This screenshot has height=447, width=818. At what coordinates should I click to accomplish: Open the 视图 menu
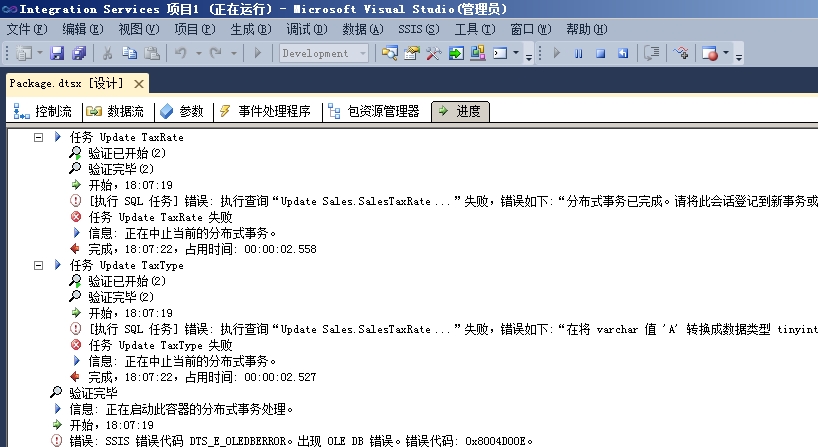point(139,29)
